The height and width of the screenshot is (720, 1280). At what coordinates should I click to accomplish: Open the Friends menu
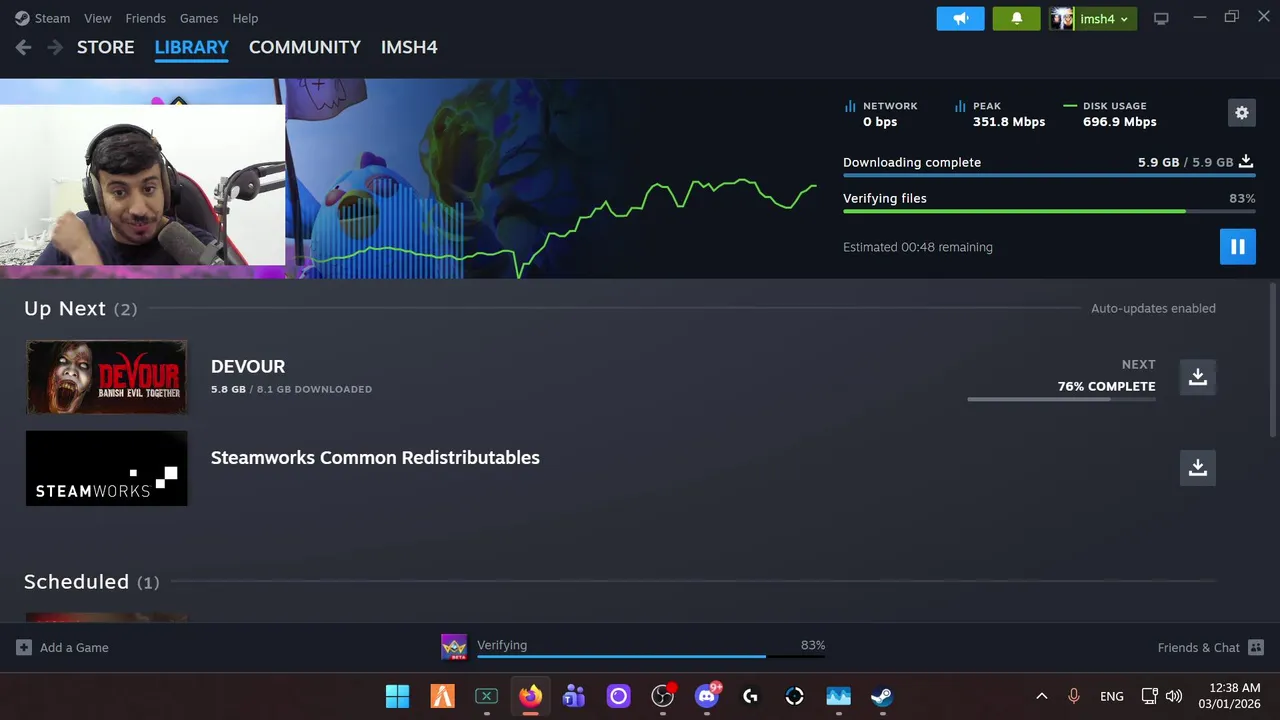coord(146,18)
